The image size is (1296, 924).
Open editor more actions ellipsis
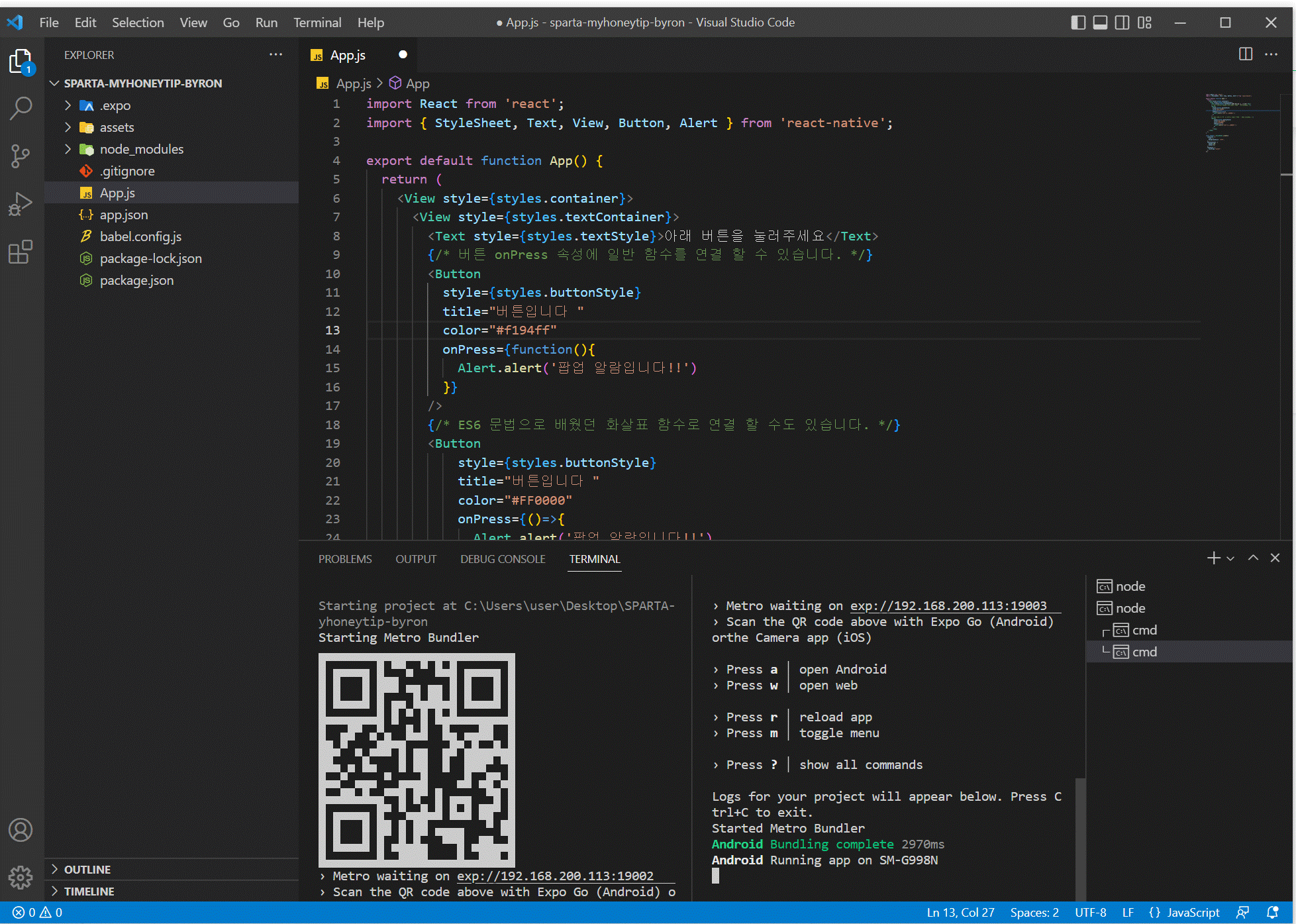pyautogui.click(x=1271, y=55)
